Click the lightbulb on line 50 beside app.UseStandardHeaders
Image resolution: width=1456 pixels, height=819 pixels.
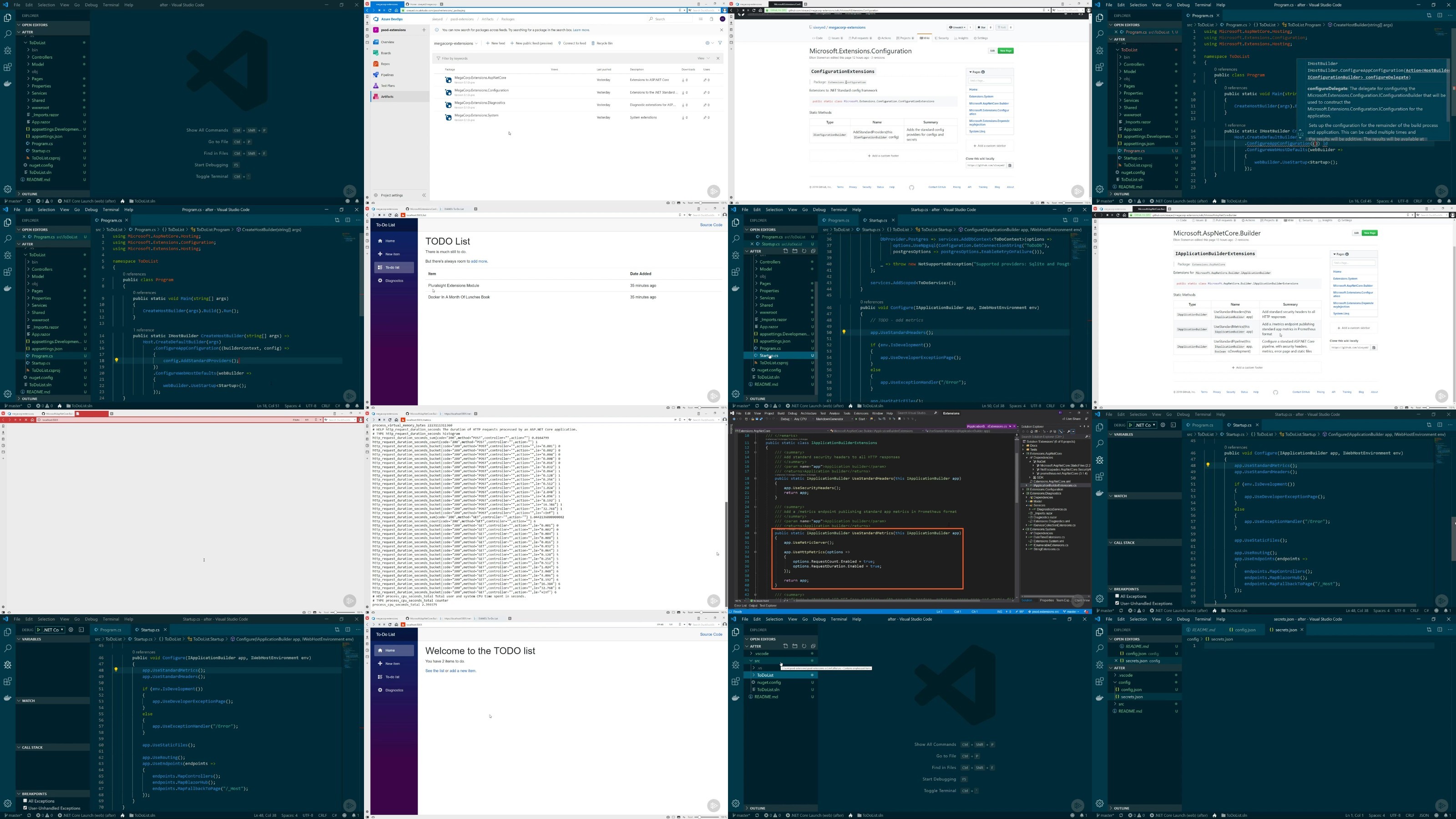844,332
